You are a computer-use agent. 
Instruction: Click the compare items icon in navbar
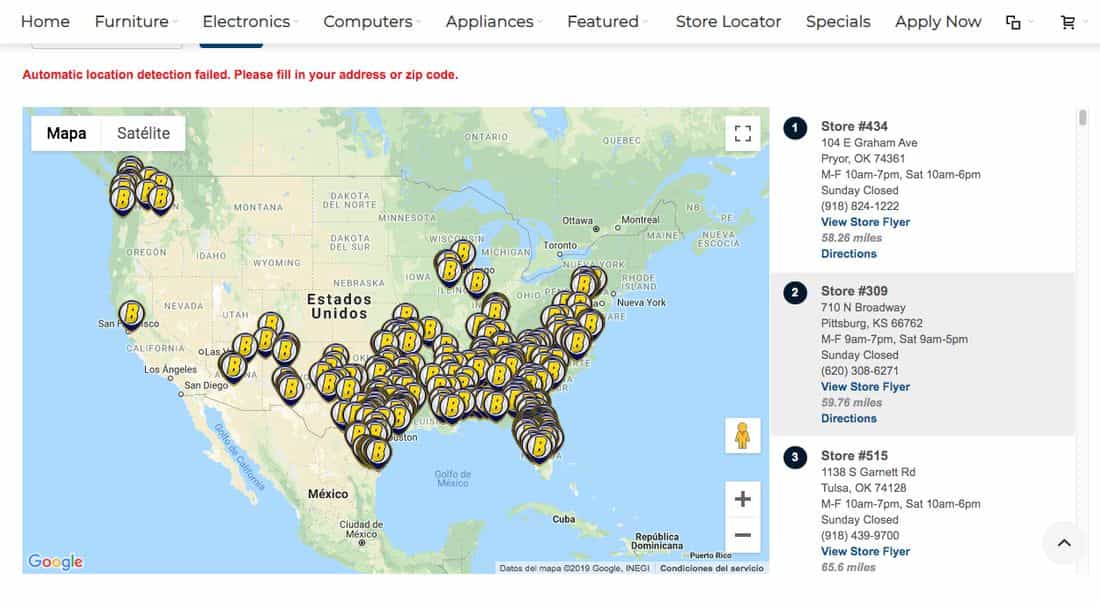tap(1013, 22)
